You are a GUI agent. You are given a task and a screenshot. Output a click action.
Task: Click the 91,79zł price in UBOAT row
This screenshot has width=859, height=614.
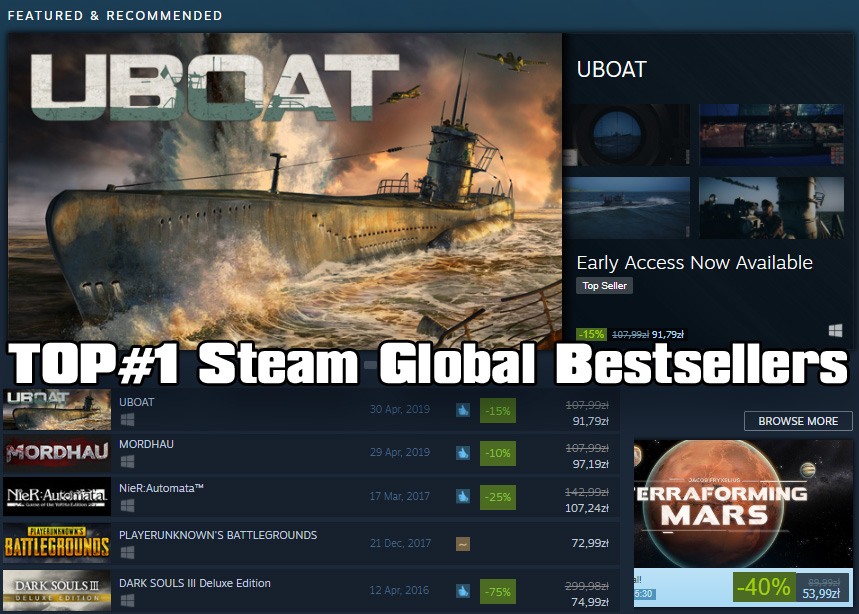click(591, 421)
